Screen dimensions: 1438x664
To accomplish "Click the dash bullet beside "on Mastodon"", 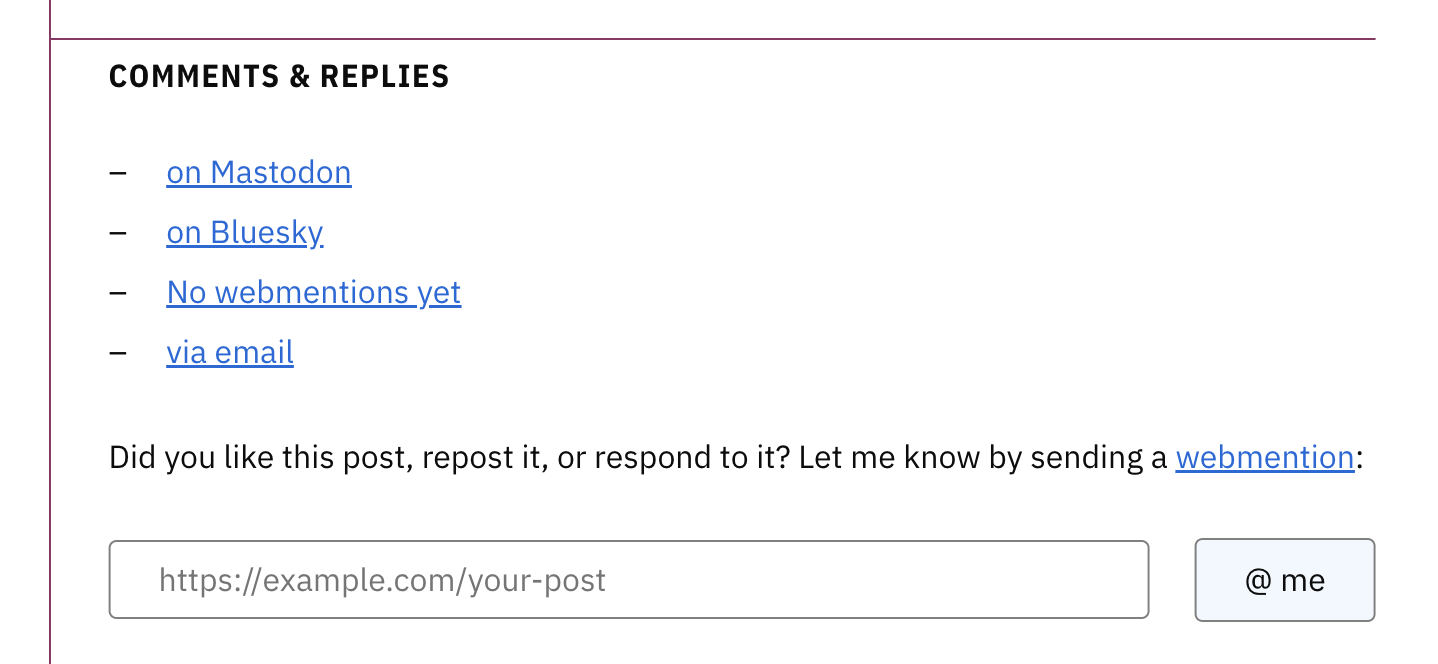I will point(119,172).
